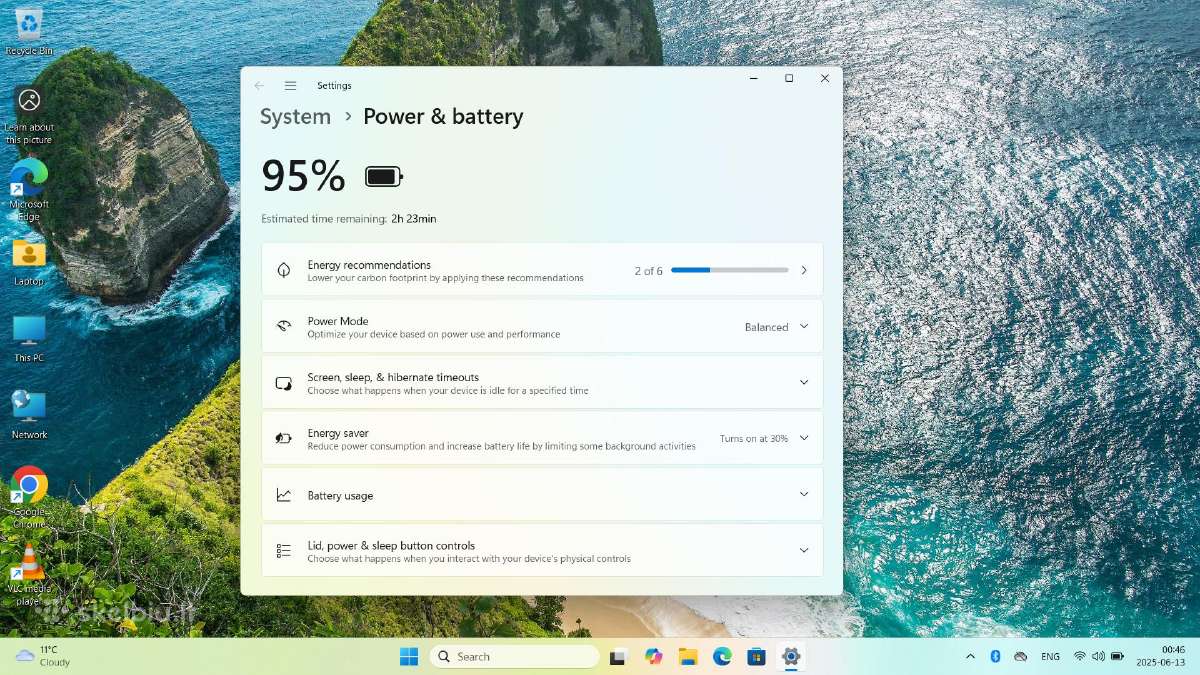Open the weather widget showing 11°C Cloudy
Screen dimensions: 1200x675
(x=42, y=656)
